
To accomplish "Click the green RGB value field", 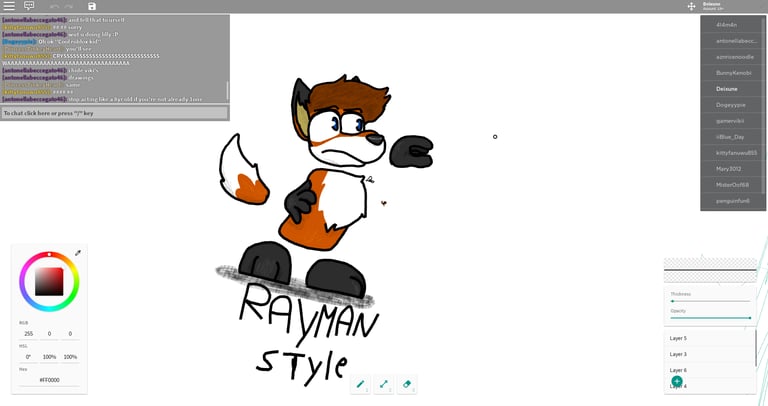I will [49, 334].
